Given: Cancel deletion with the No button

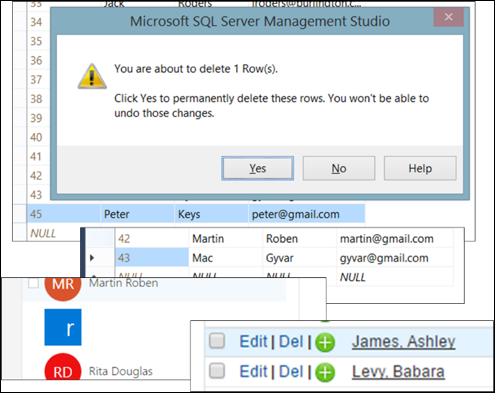Looking at the screenshot, I should [339, 168].
